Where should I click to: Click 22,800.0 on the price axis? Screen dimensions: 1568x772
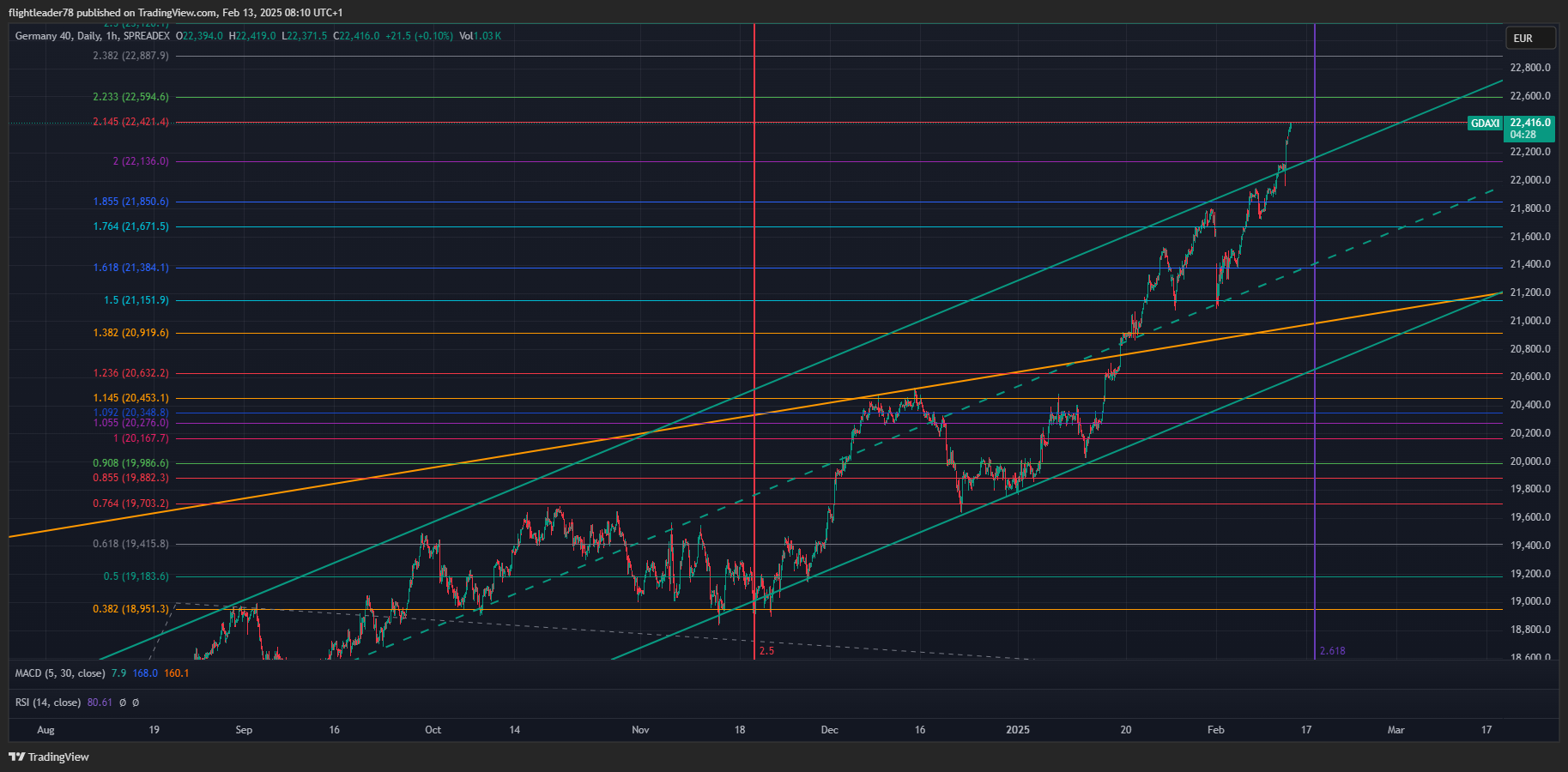(x=1530, y=68)
